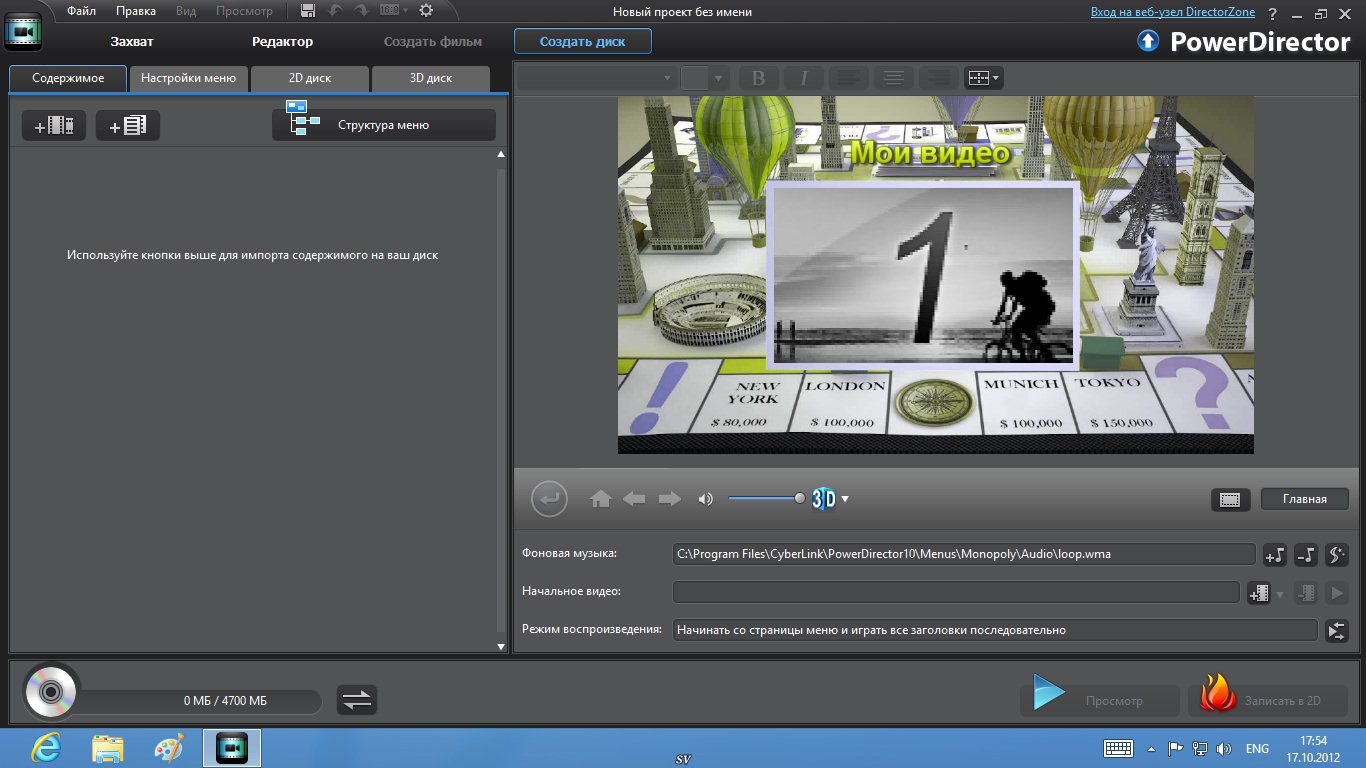Image resolution: width=1366 pixels, height=768 pixels.
Task: Click the help question mark icon
Action: point(1273,13)
